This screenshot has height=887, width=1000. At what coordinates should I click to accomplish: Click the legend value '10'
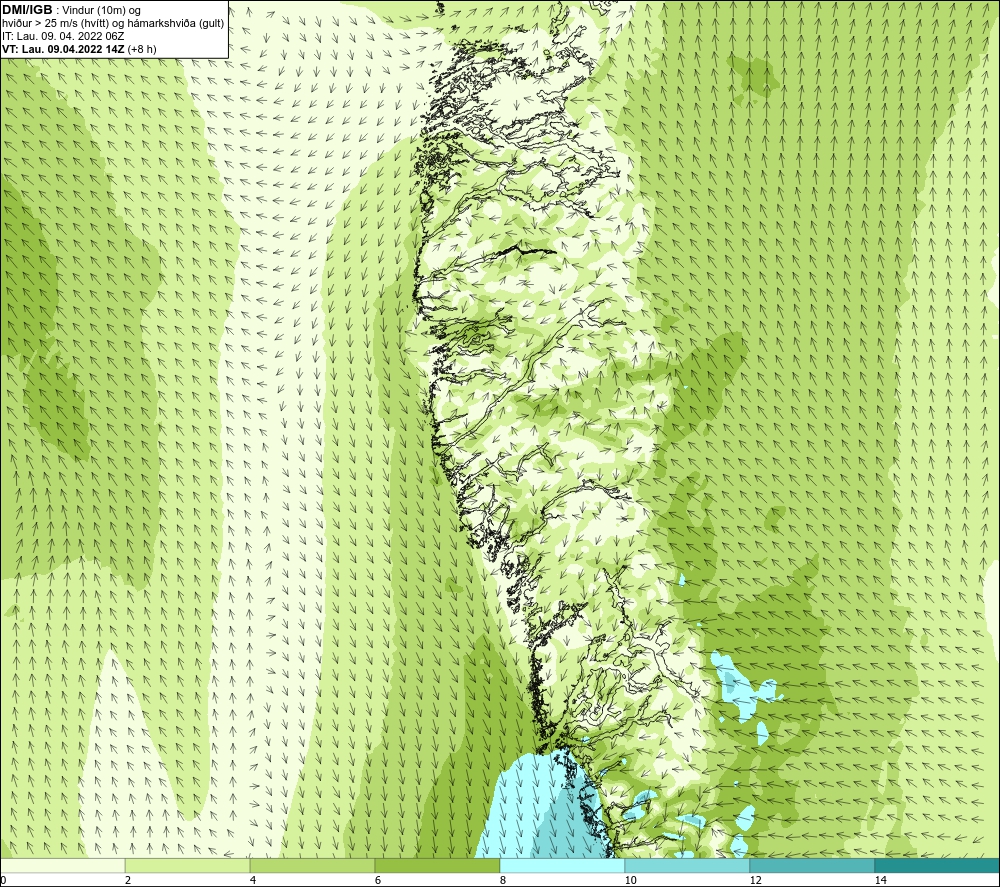point(630,880)
